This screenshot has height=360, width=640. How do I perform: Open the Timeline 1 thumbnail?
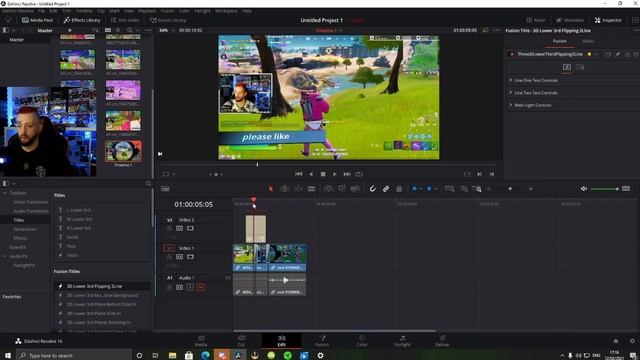click(x=123, y=151)
